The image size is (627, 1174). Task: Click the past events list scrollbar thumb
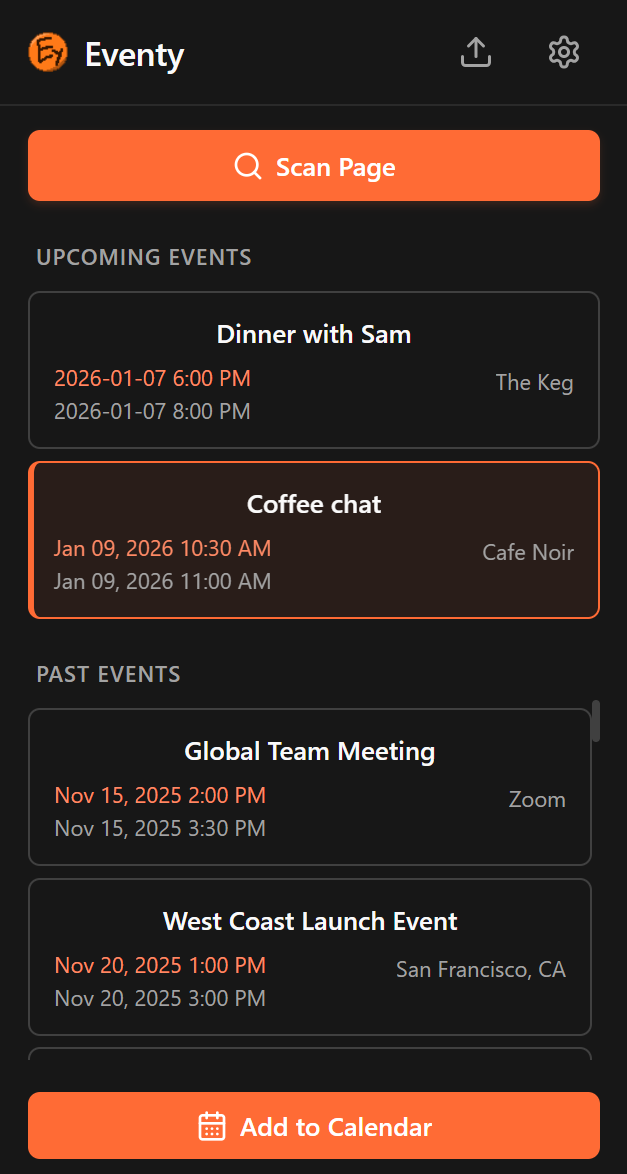596,721
